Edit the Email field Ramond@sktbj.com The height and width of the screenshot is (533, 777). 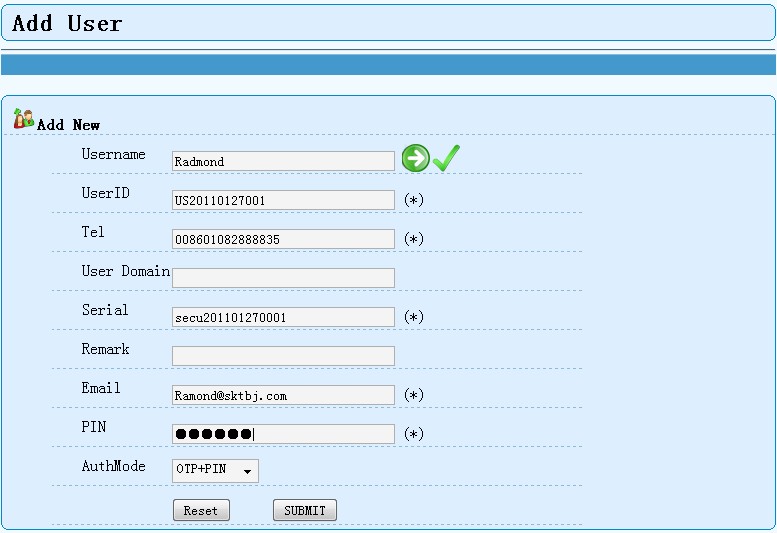click(x=283, y=395)
